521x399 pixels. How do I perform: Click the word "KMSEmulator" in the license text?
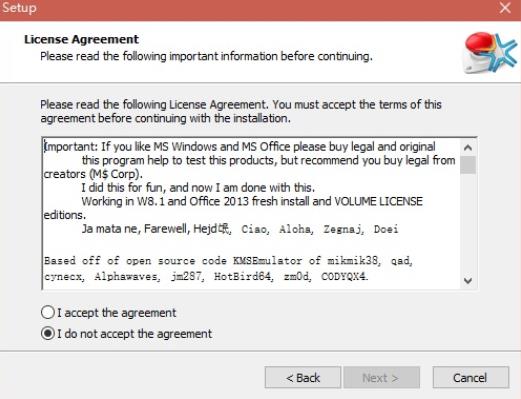[267, 260]
